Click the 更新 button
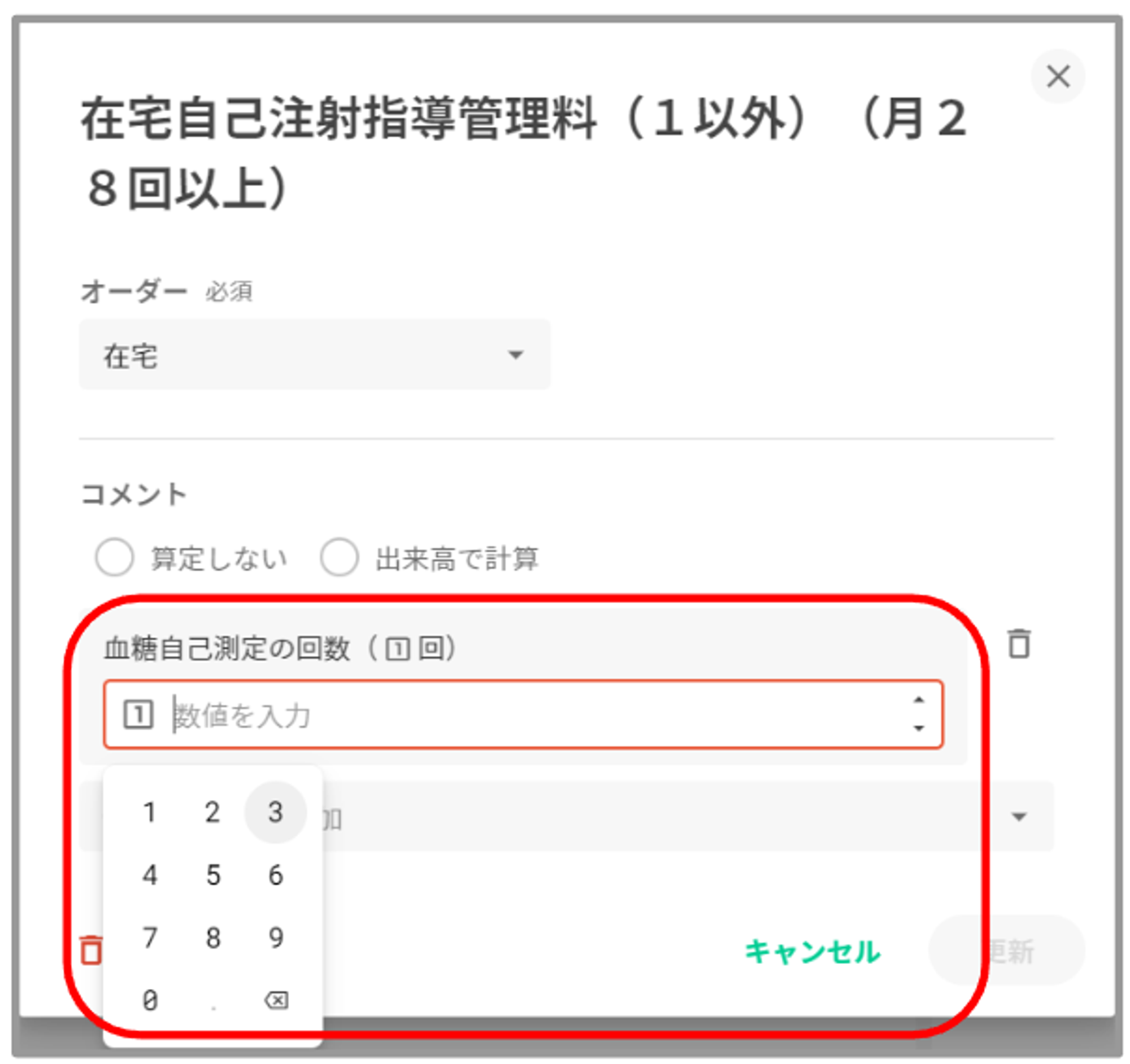1130x1064 pixels. tap(1007, 951)
